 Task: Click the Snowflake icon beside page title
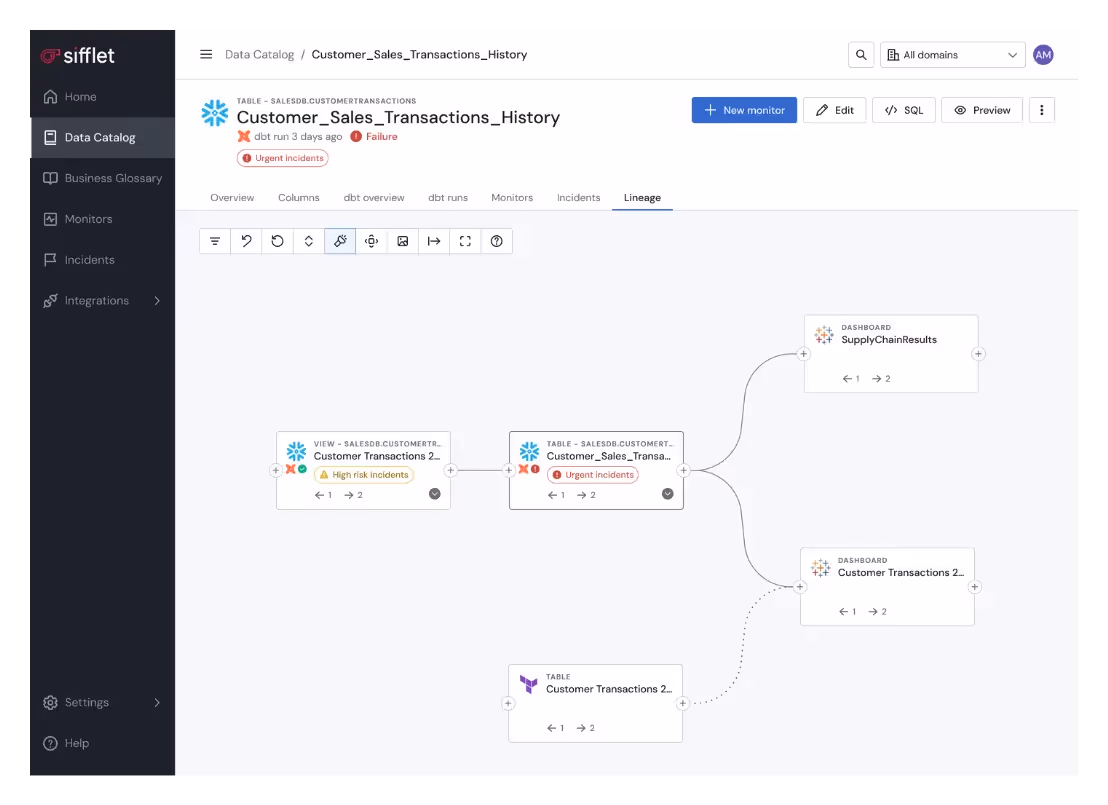click(215, 113)
